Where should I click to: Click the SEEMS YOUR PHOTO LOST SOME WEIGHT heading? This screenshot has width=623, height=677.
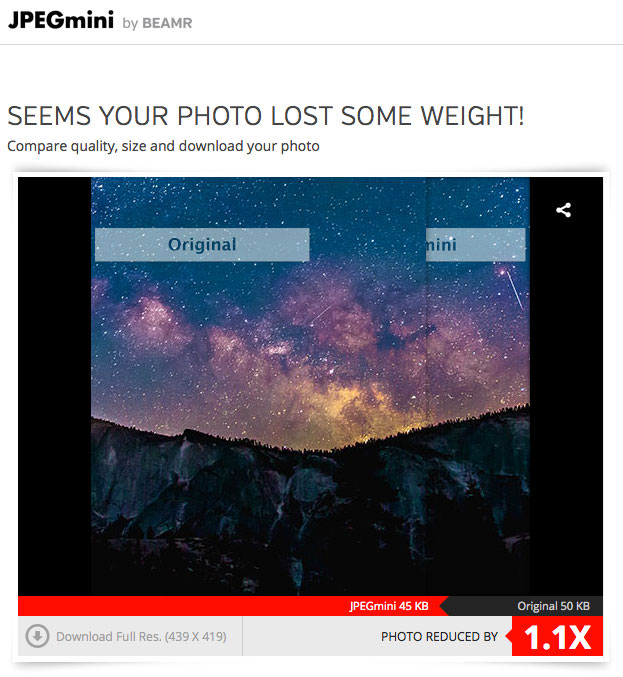click(266, 116)
